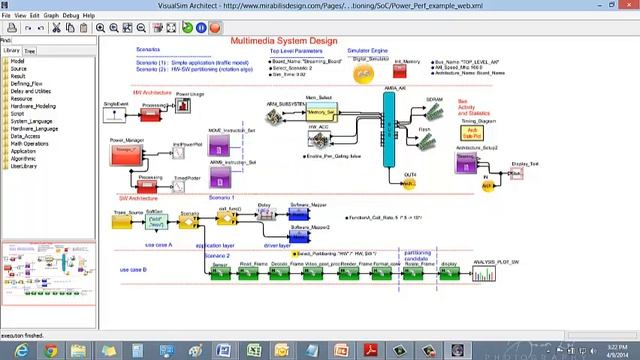Click the Print toolbar icon

click(12, 28)
